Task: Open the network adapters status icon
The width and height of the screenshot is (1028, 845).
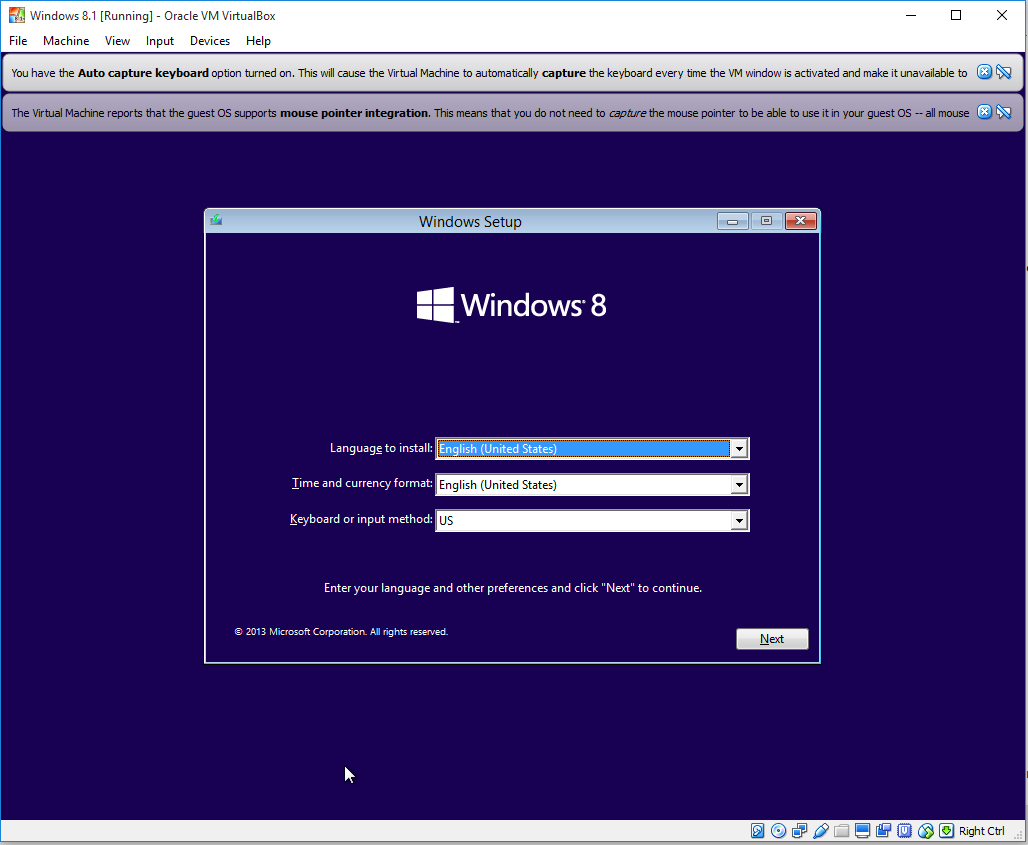Action: tap(799, 830)
